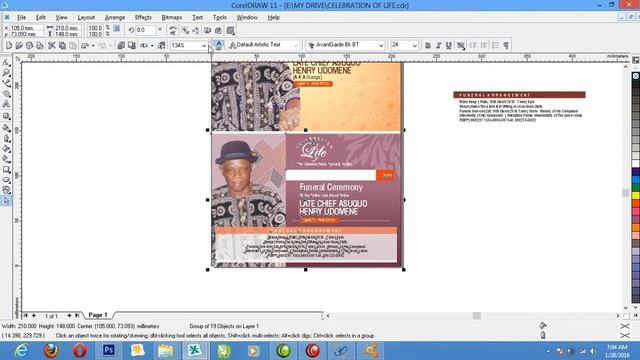Toggle Underline formatting
640x360 pixels.
(x=449, y=45)
